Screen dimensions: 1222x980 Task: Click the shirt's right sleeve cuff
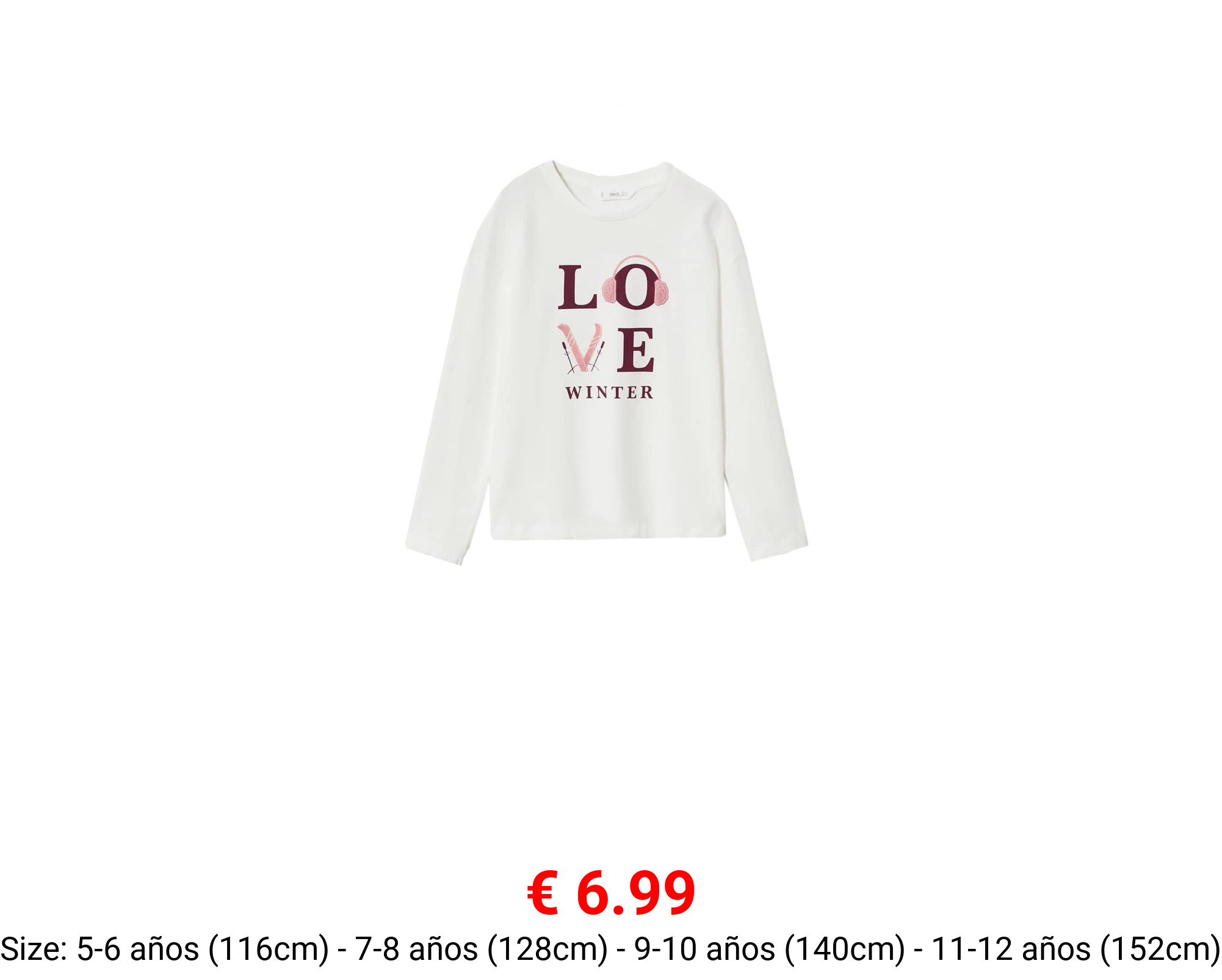coord(778,547)
